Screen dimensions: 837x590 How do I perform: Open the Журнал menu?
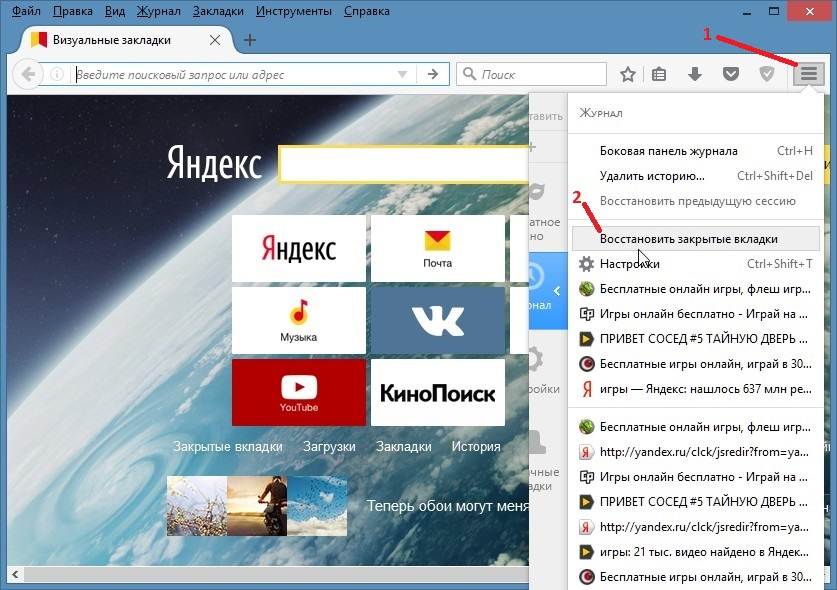click(x=159, y=11)
